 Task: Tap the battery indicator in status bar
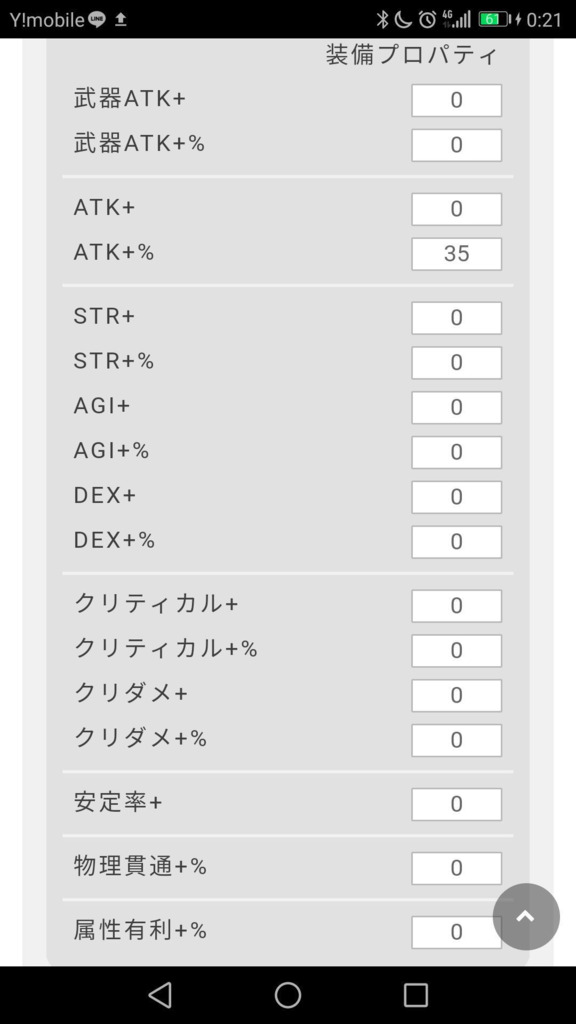pyautogui.click(x=494, y=20)
